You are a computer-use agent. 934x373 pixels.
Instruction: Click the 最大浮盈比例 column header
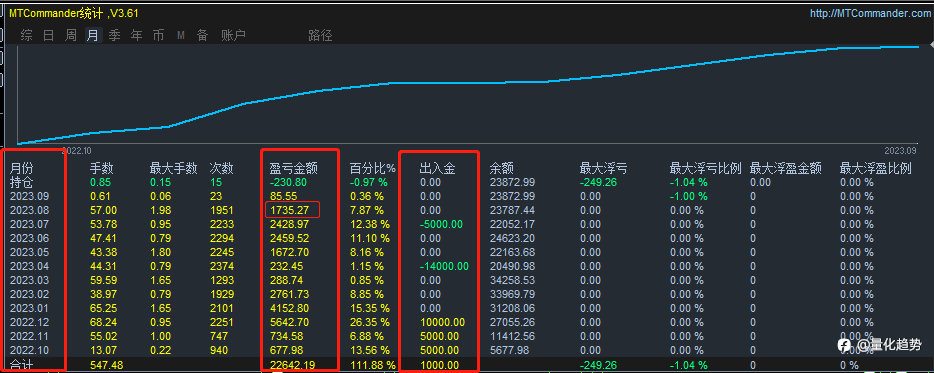pos(876,169)
